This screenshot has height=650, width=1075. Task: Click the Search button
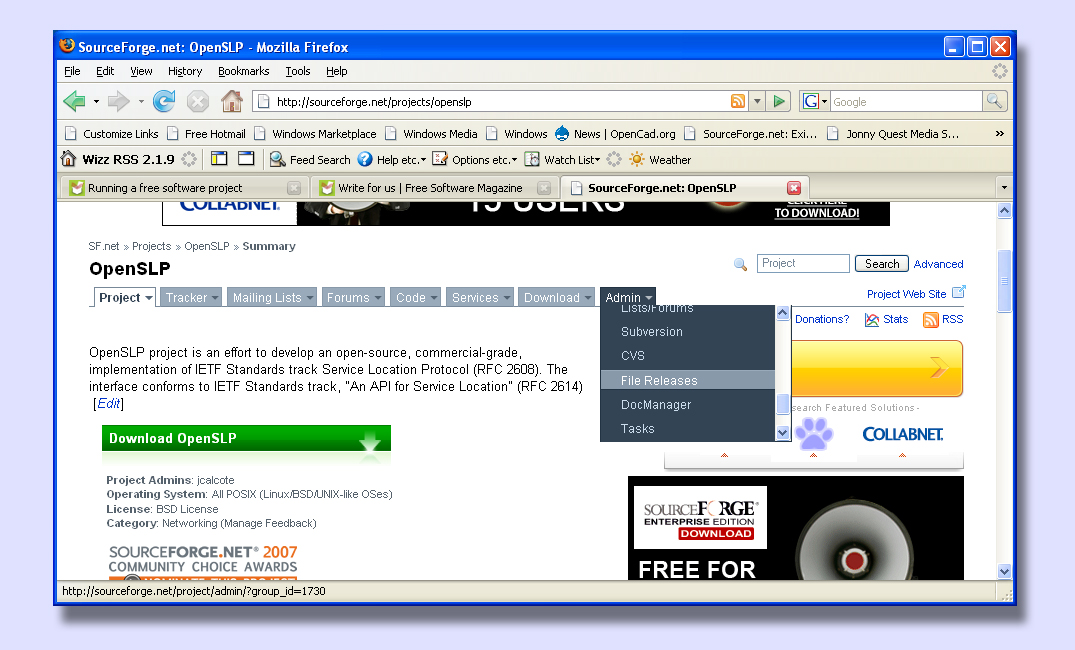[x=882, y=263]
